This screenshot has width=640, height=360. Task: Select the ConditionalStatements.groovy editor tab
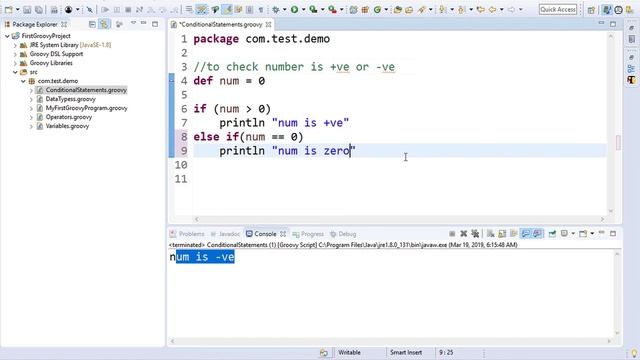[220, 24]
